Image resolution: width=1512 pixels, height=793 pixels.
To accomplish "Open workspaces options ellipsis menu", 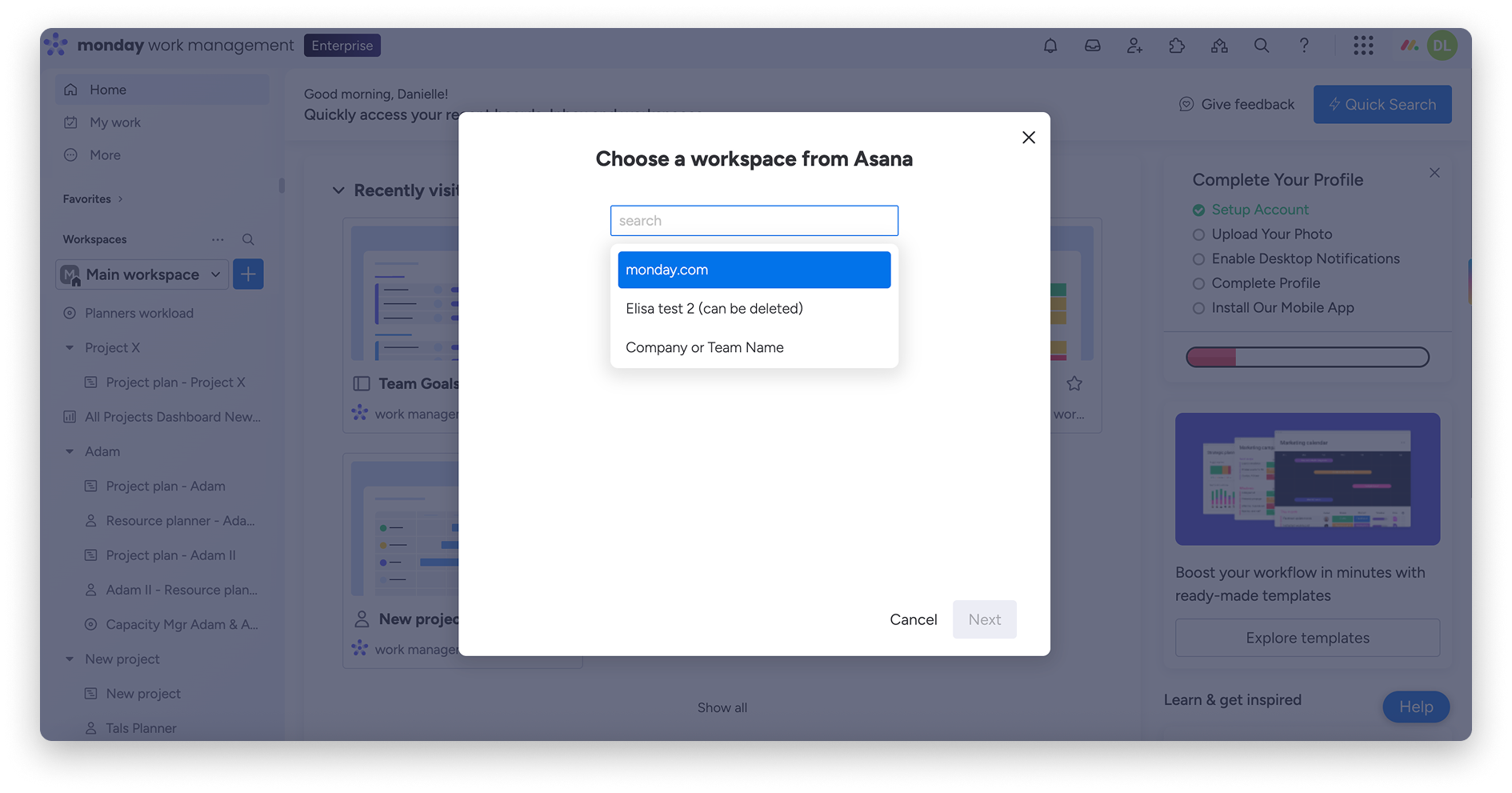I will tap(218, 239).
